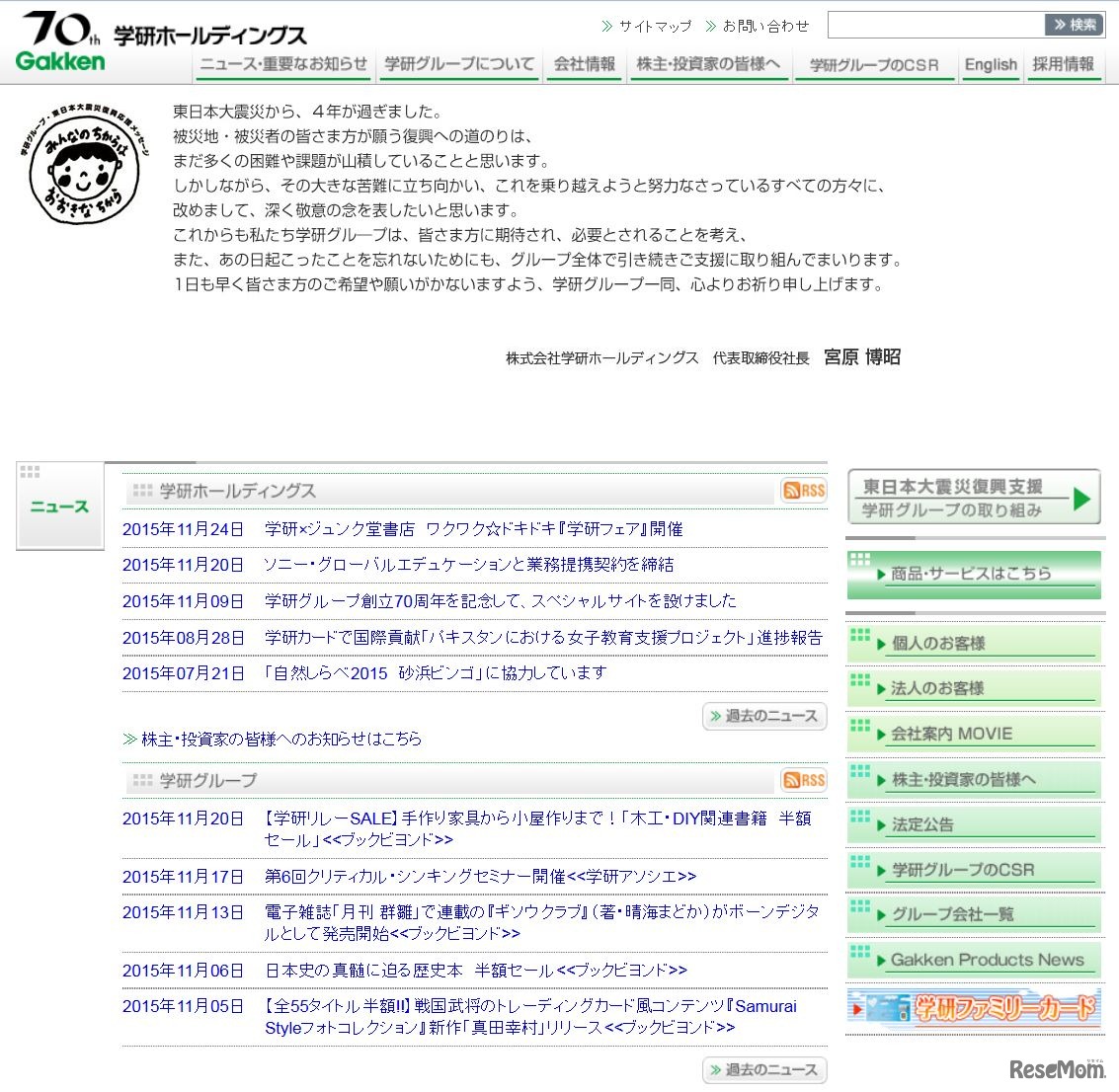
Task: Click the 過去のニュース button under Holdings news
Action: [764, 716]
